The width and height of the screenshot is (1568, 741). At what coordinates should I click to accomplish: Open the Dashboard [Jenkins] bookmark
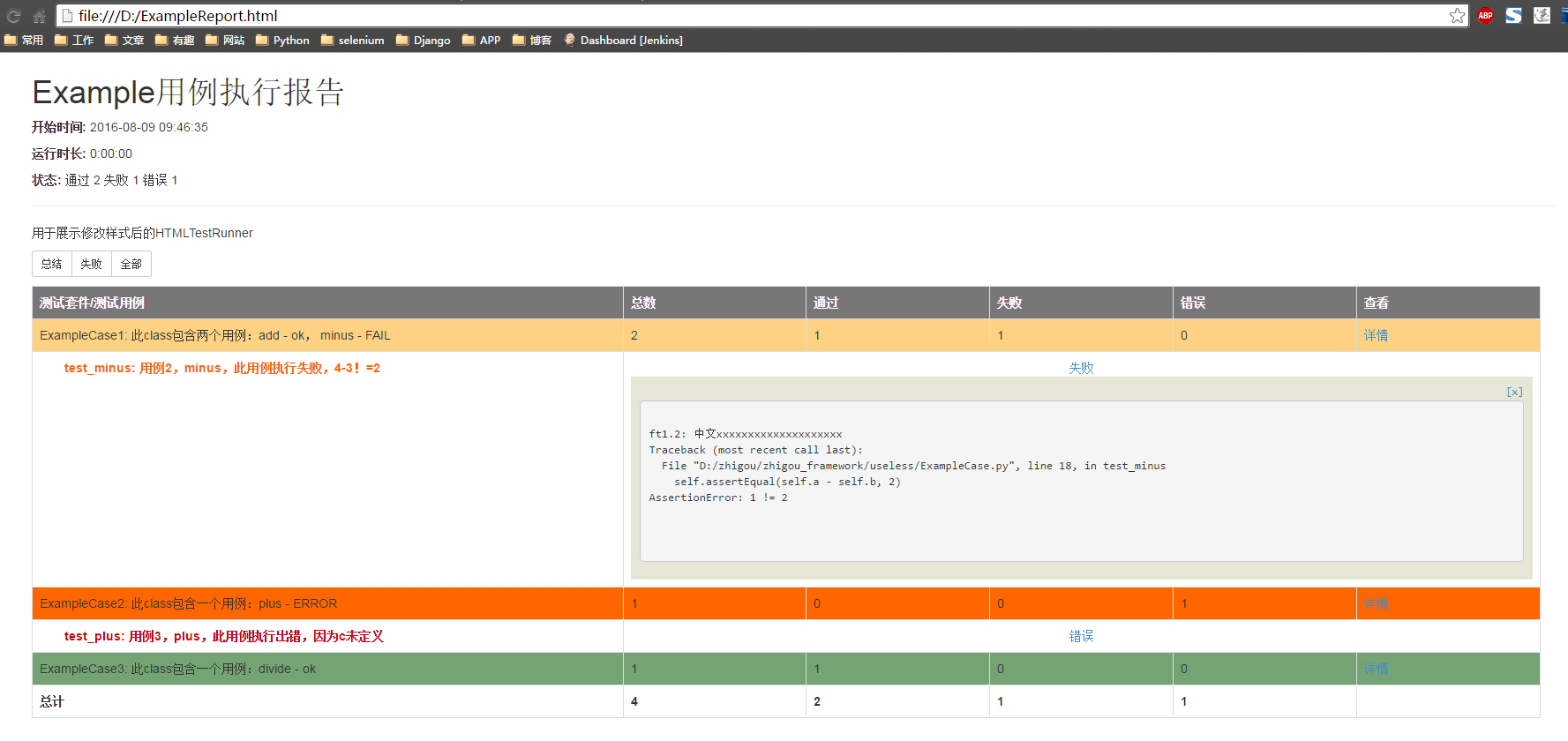tap(623, 40)
